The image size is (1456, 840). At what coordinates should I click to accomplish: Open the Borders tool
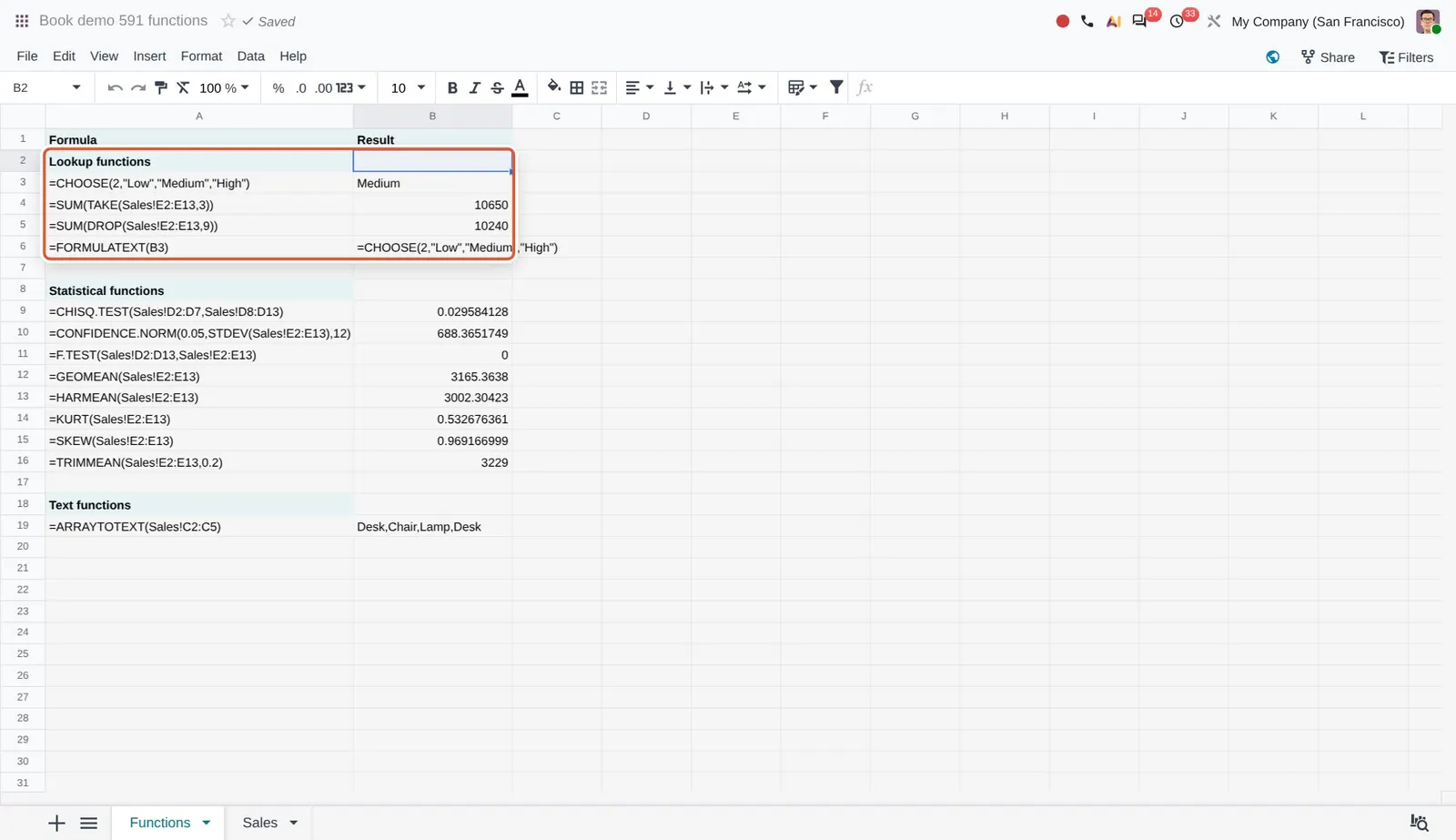point(577,87)
